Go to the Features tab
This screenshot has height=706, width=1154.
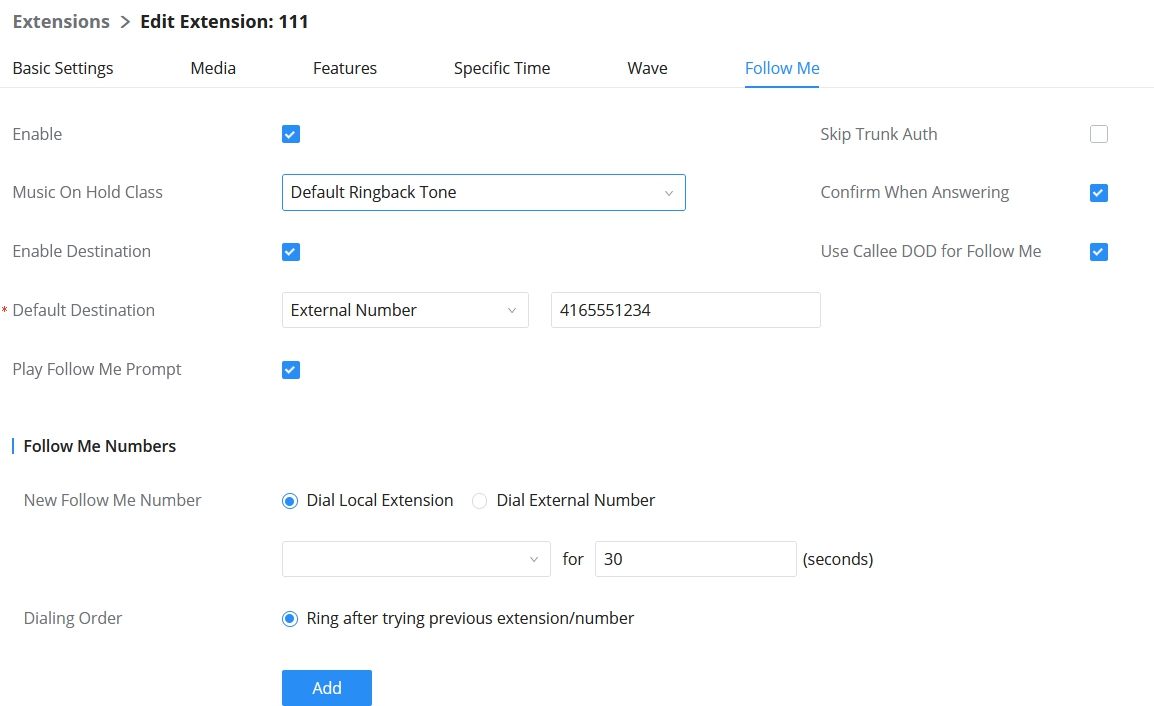(x=345, y=68)
